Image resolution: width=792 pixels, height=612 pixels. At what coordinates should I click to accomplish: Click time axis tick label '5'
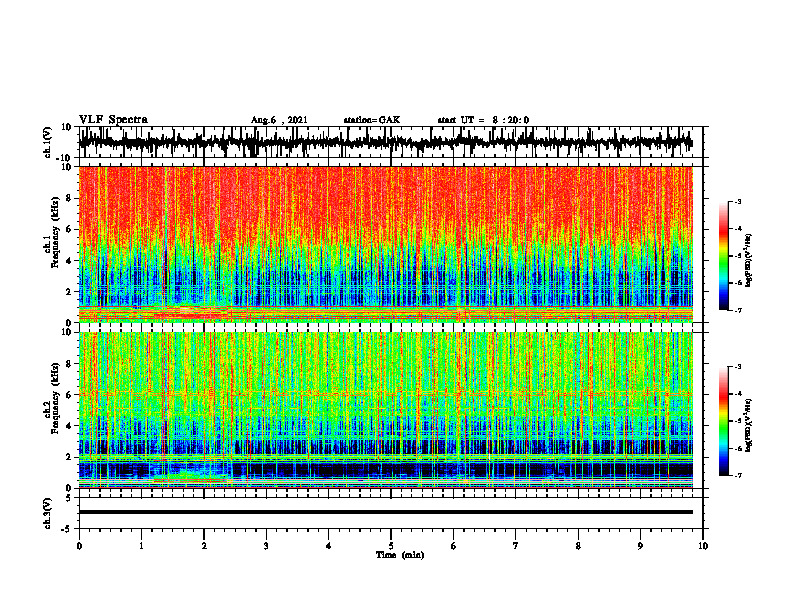pos(391,546)
